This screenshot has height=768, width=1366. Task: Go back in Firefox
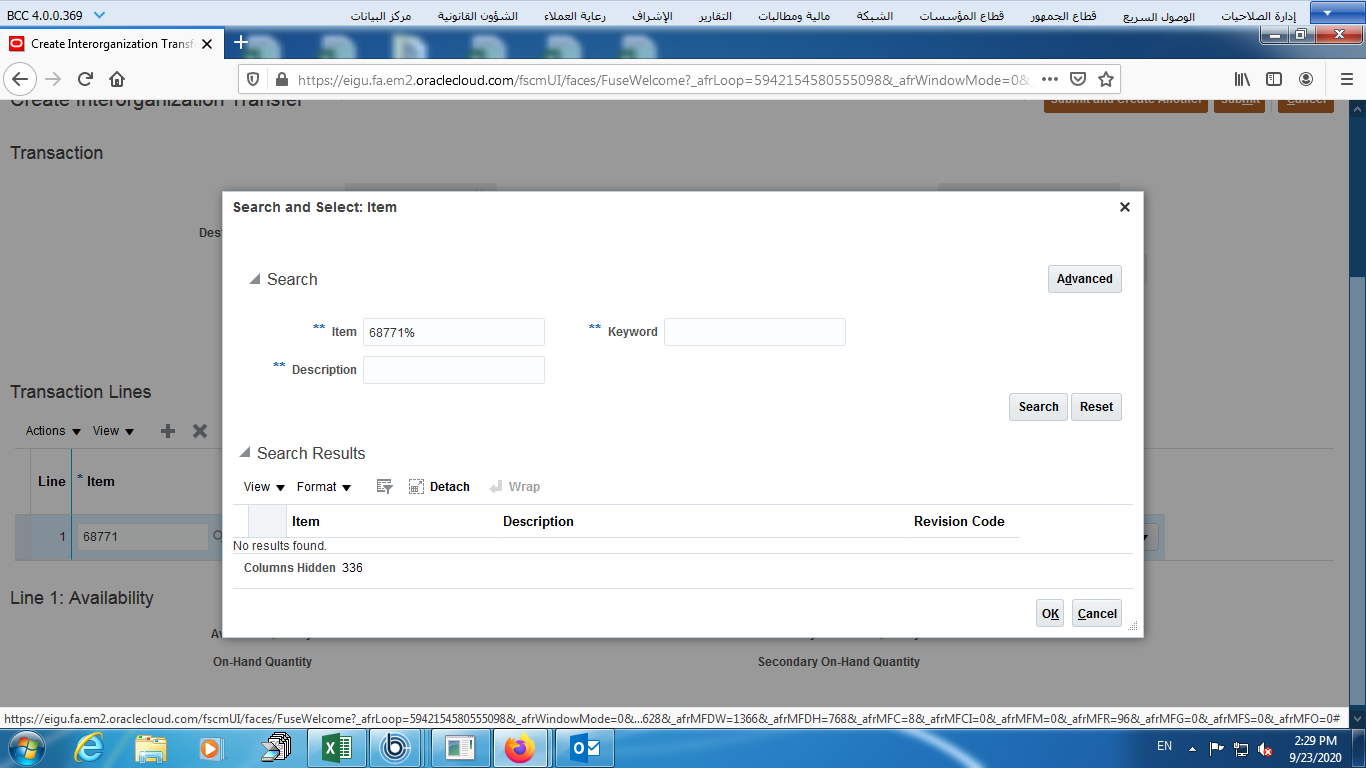[x=21, y=79]
